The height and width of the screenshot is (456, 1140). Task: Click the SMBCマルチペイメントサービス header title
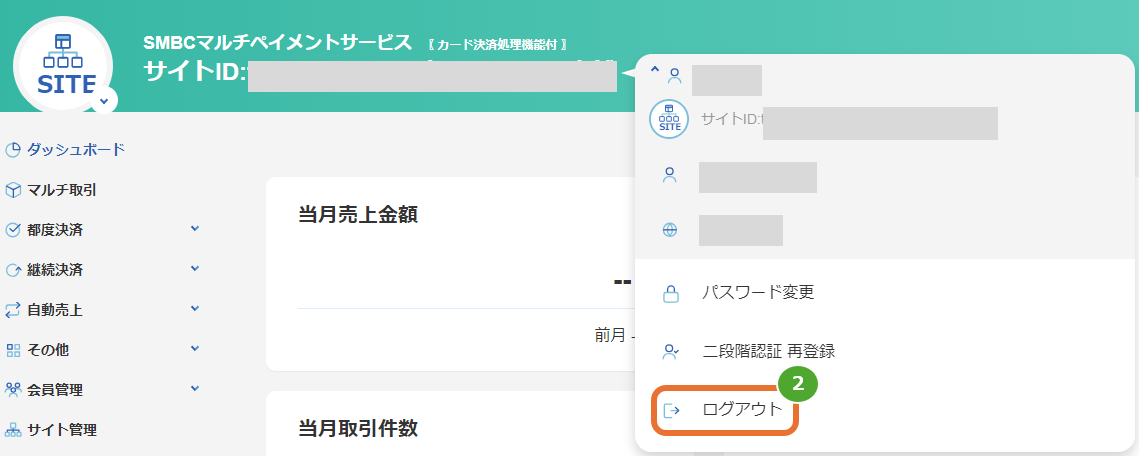pos(278,43)
